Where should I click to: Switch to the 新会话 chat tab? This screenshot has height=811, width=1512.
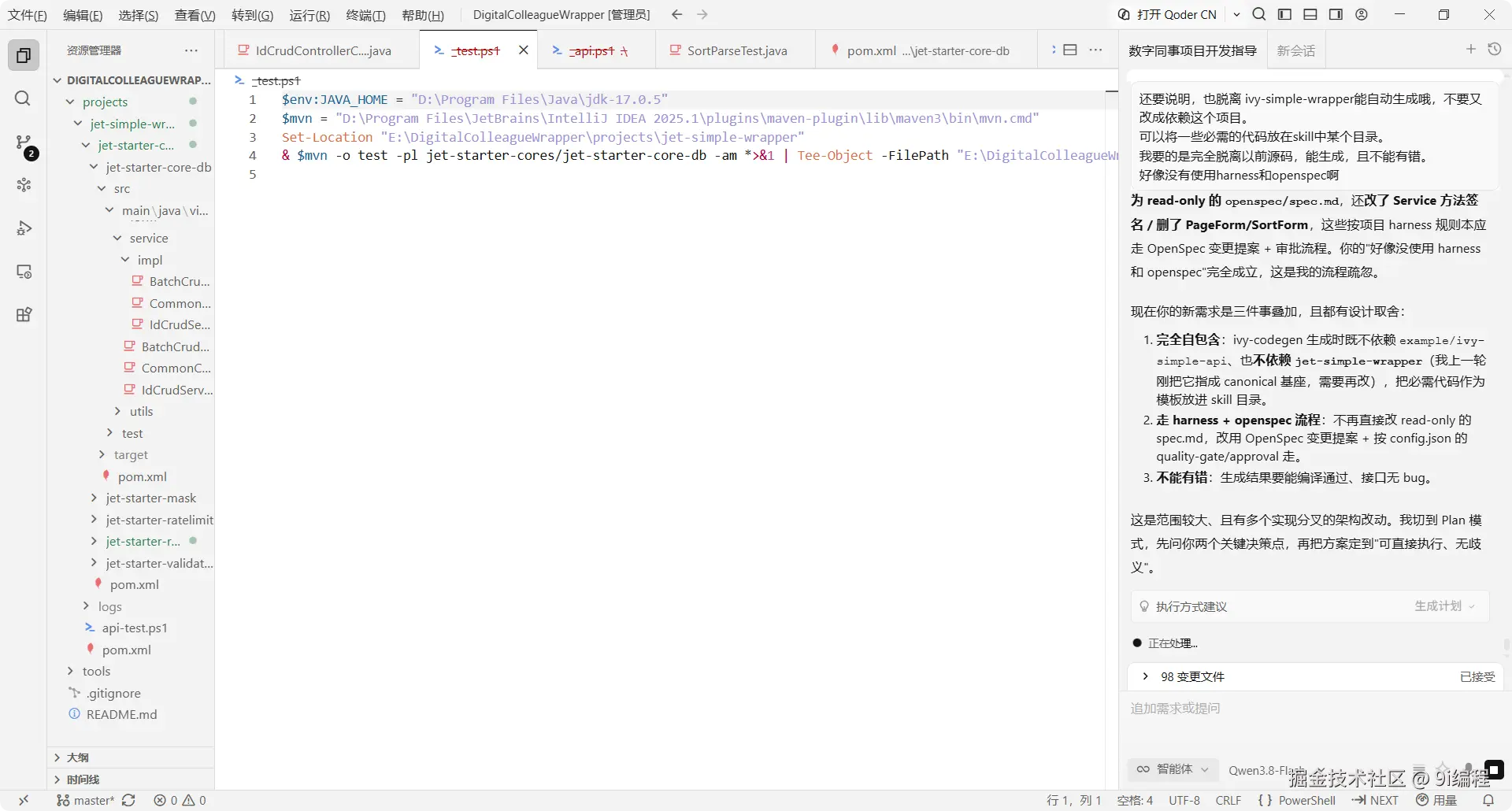click(x=1296, y=50)
